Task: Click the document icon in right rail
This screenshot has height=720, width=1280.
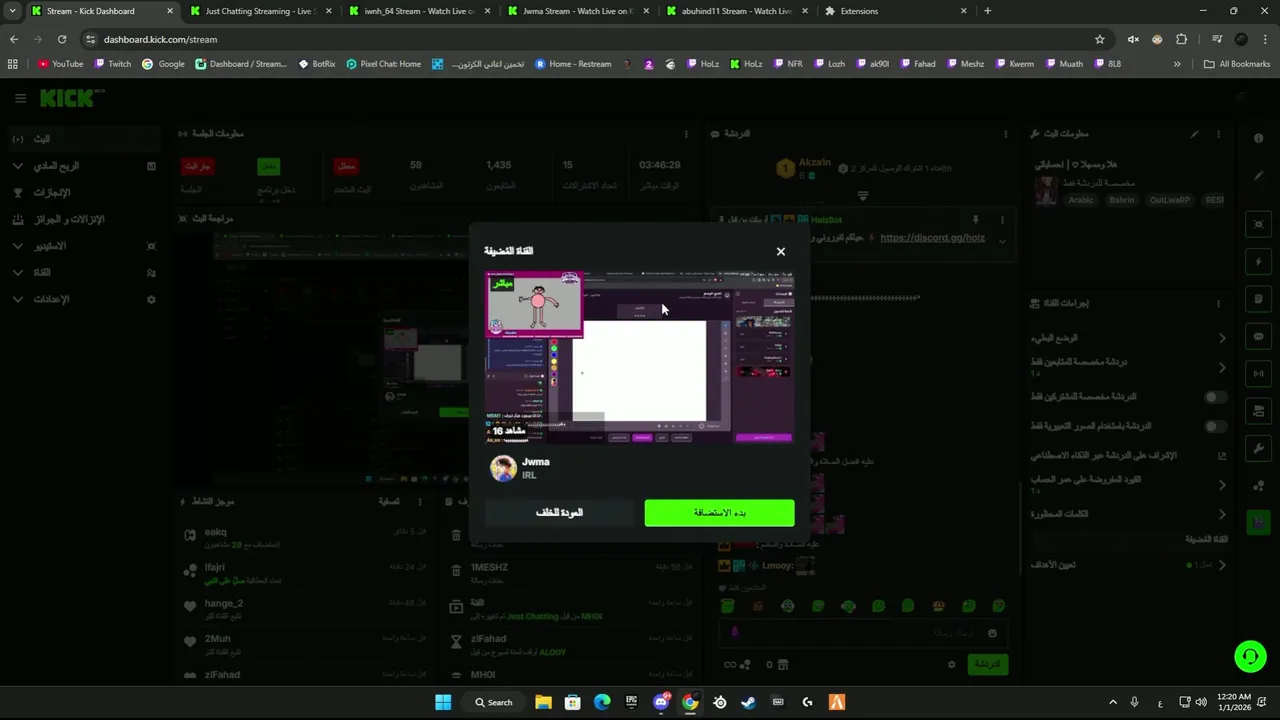Action: click(1259, 299)
